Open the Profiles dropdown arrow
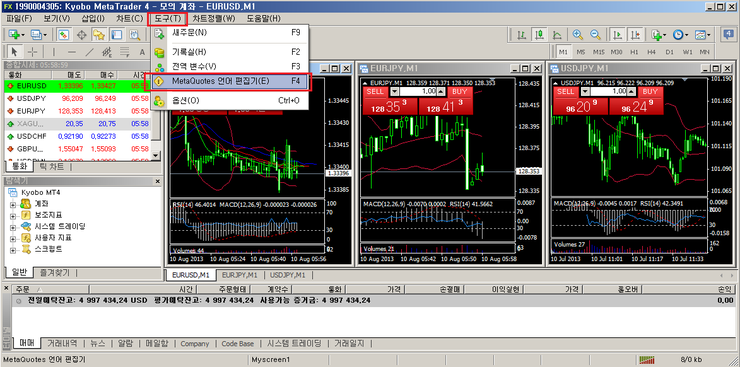 click(45, 35)
